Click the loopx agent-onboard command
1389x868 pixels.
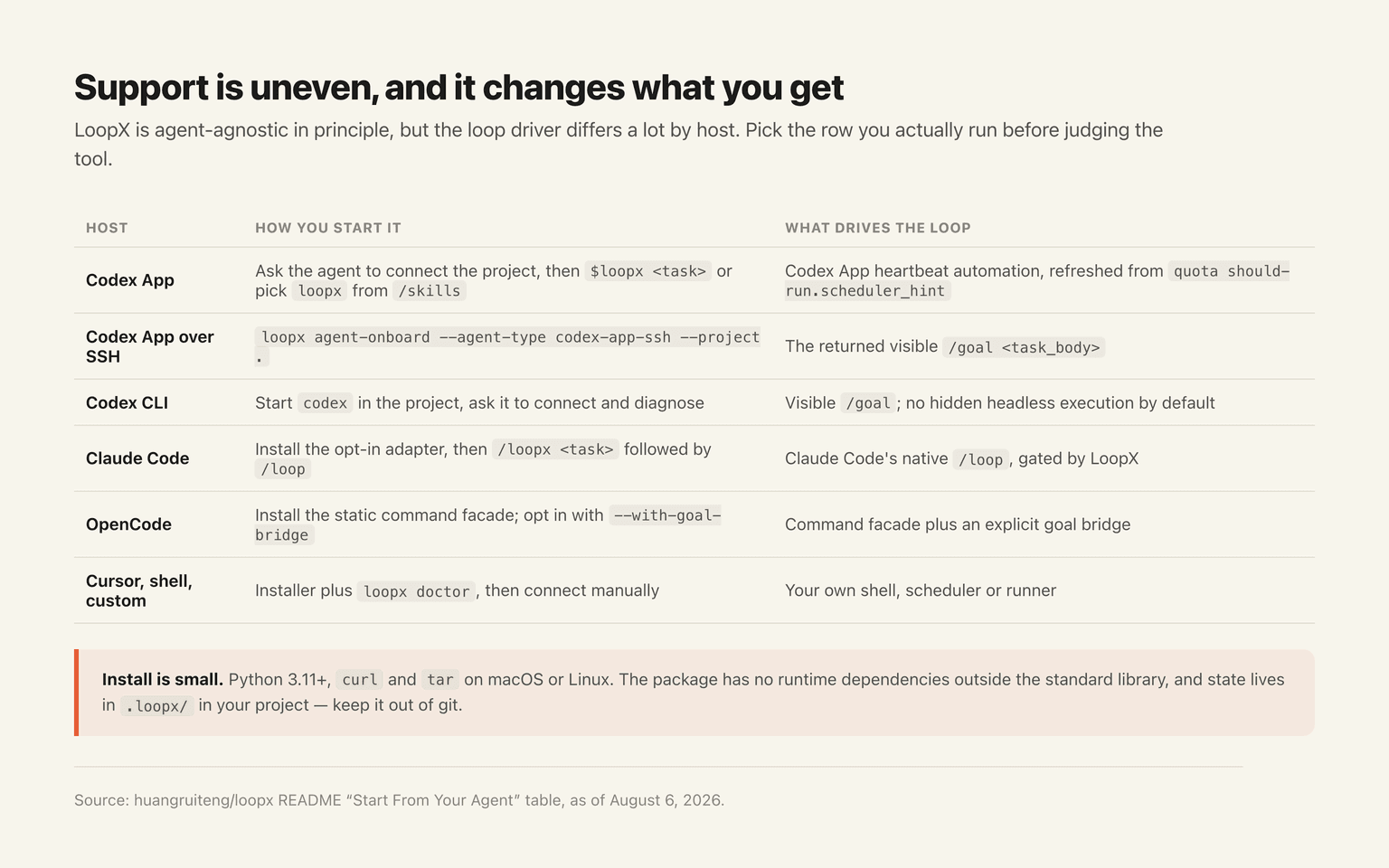[x=508, y=346]
